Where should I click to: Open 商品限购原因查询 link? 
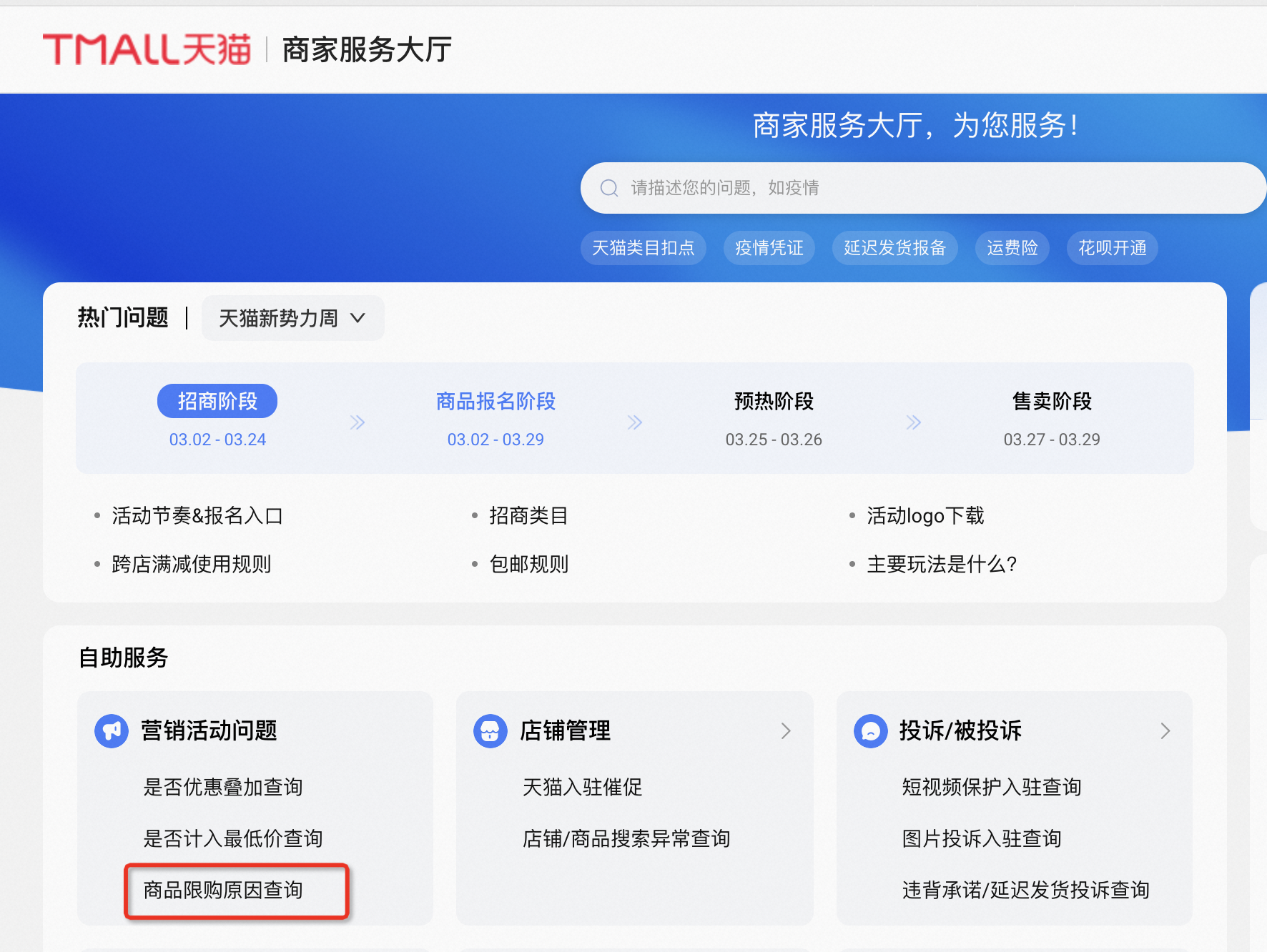[x=223, y=890]
